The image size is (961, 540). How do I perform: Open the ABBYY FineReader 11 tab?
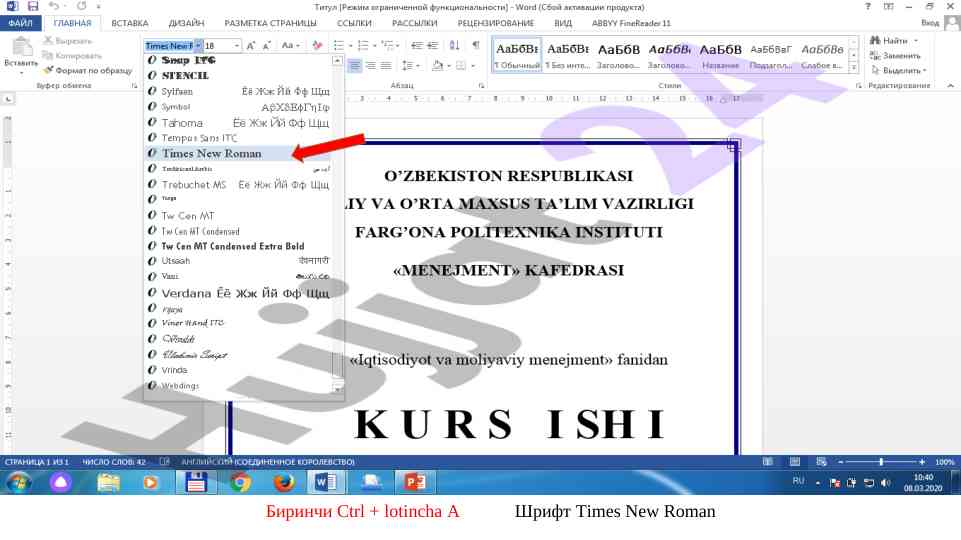coord(631,23)
